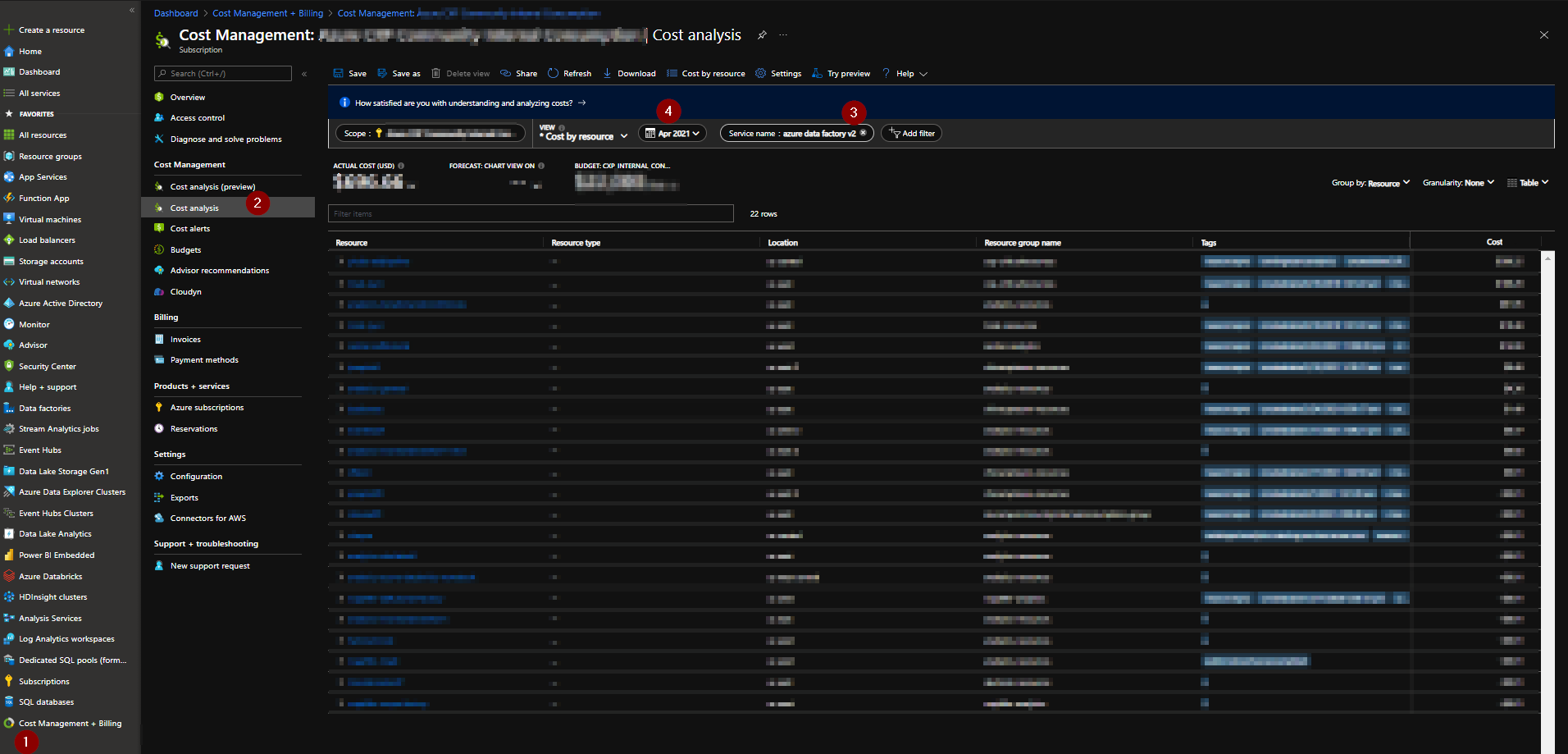Open Home from the left sidebar
Screen dimensions: 1568x754
coord(30,51)
